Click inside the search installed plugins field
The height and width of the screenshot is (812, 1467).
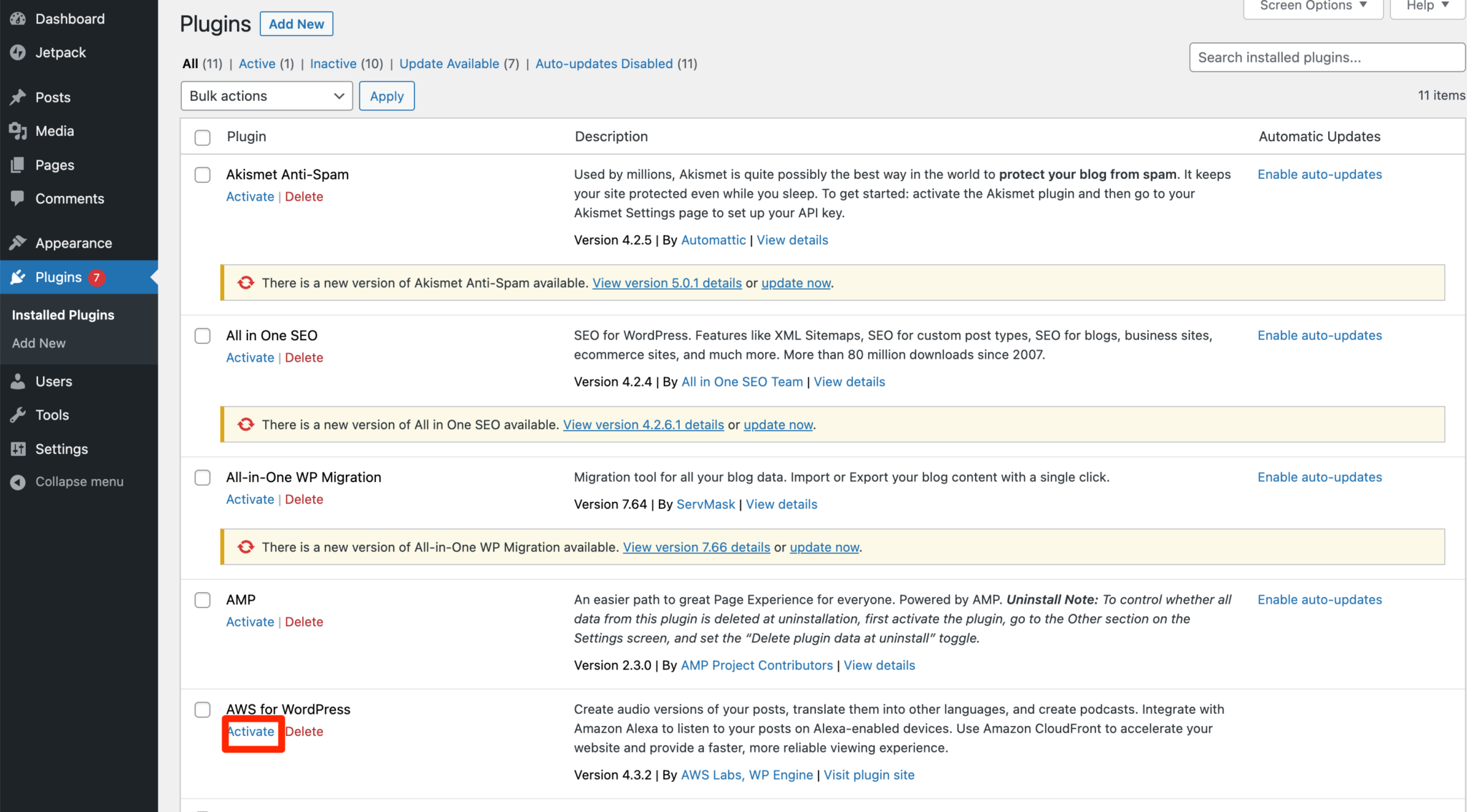pos(1325,57)
